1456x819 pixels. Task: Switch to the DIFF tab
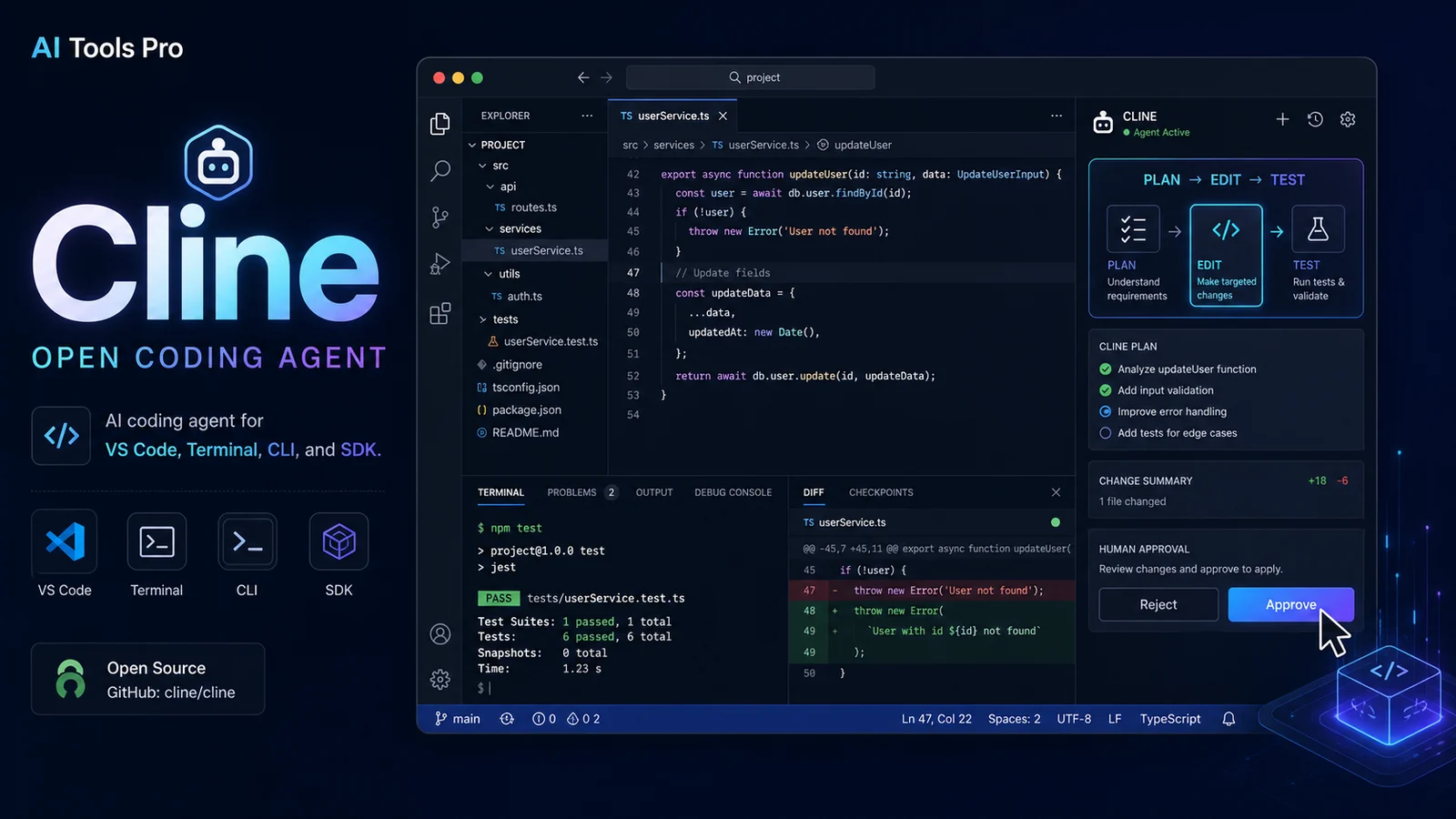click(x=814, y=492)
